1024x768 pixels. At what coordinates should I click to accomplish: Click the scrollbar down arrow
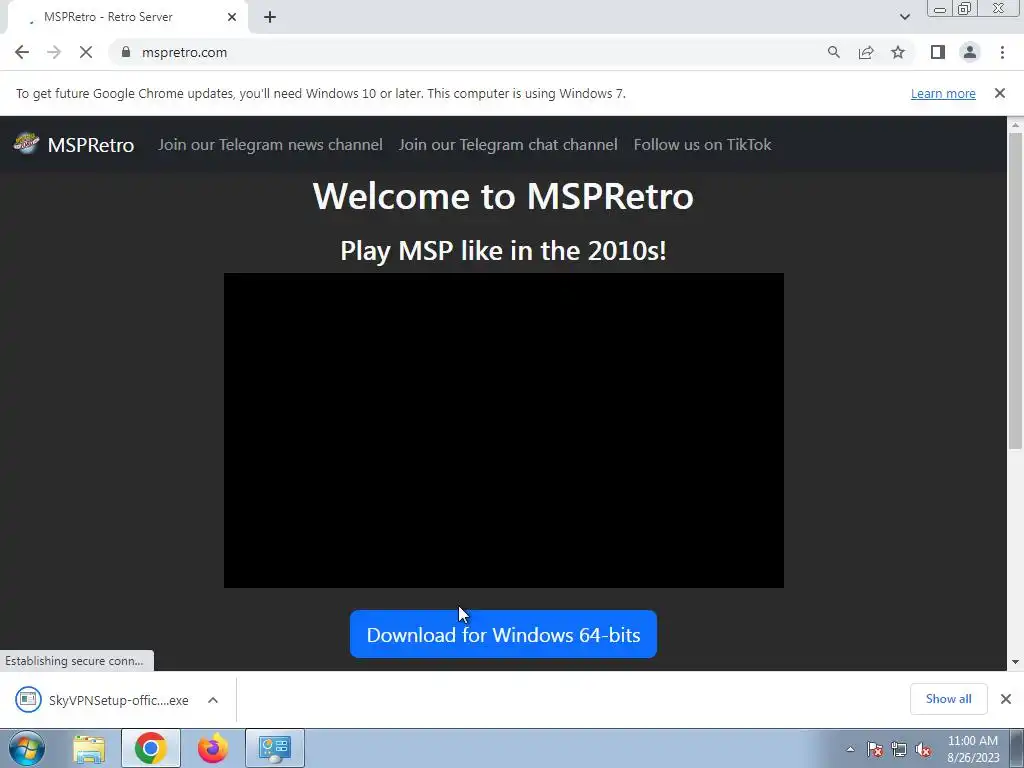pyautogui.click(x=1015, y=662)
